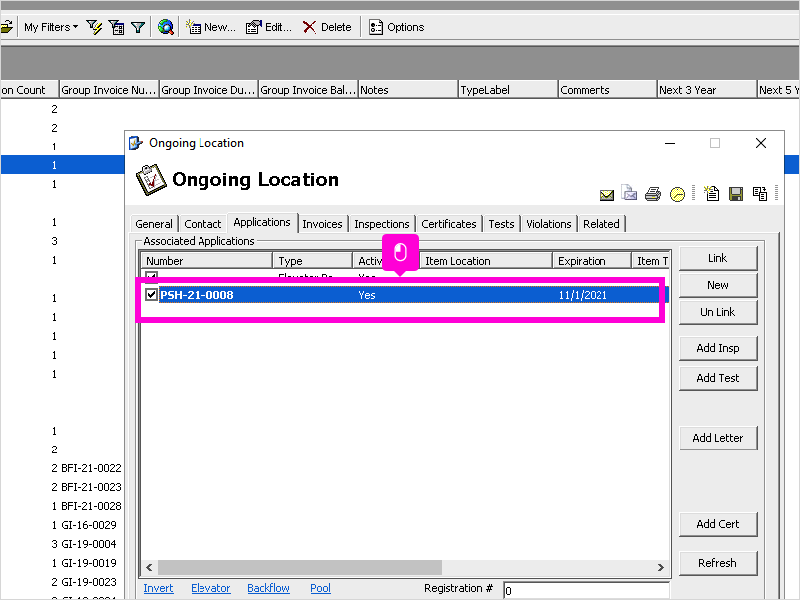Click the New... toolbar button
This screenshot has height=600, width=800.
tap(210, 27)
